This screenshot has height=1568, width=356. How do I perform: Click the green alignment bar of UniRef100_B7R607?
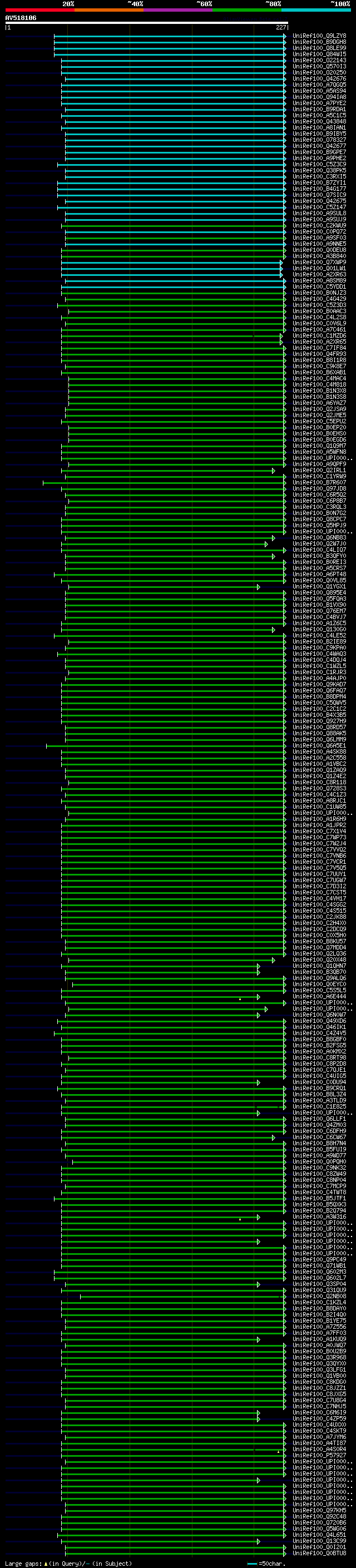pos(164,483)
